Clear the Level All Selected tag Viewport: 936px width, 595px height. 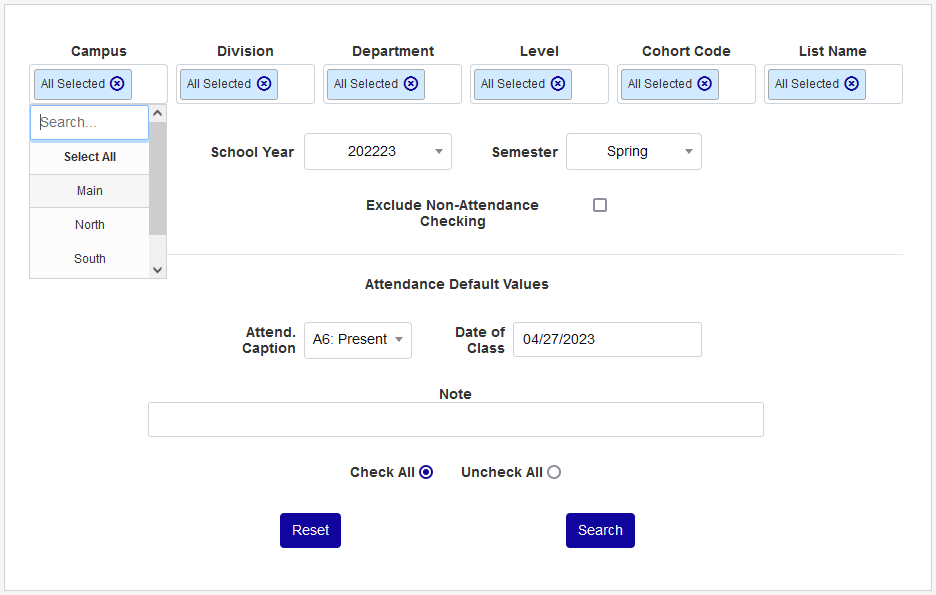pyautogui.click(x=558, y=84)
